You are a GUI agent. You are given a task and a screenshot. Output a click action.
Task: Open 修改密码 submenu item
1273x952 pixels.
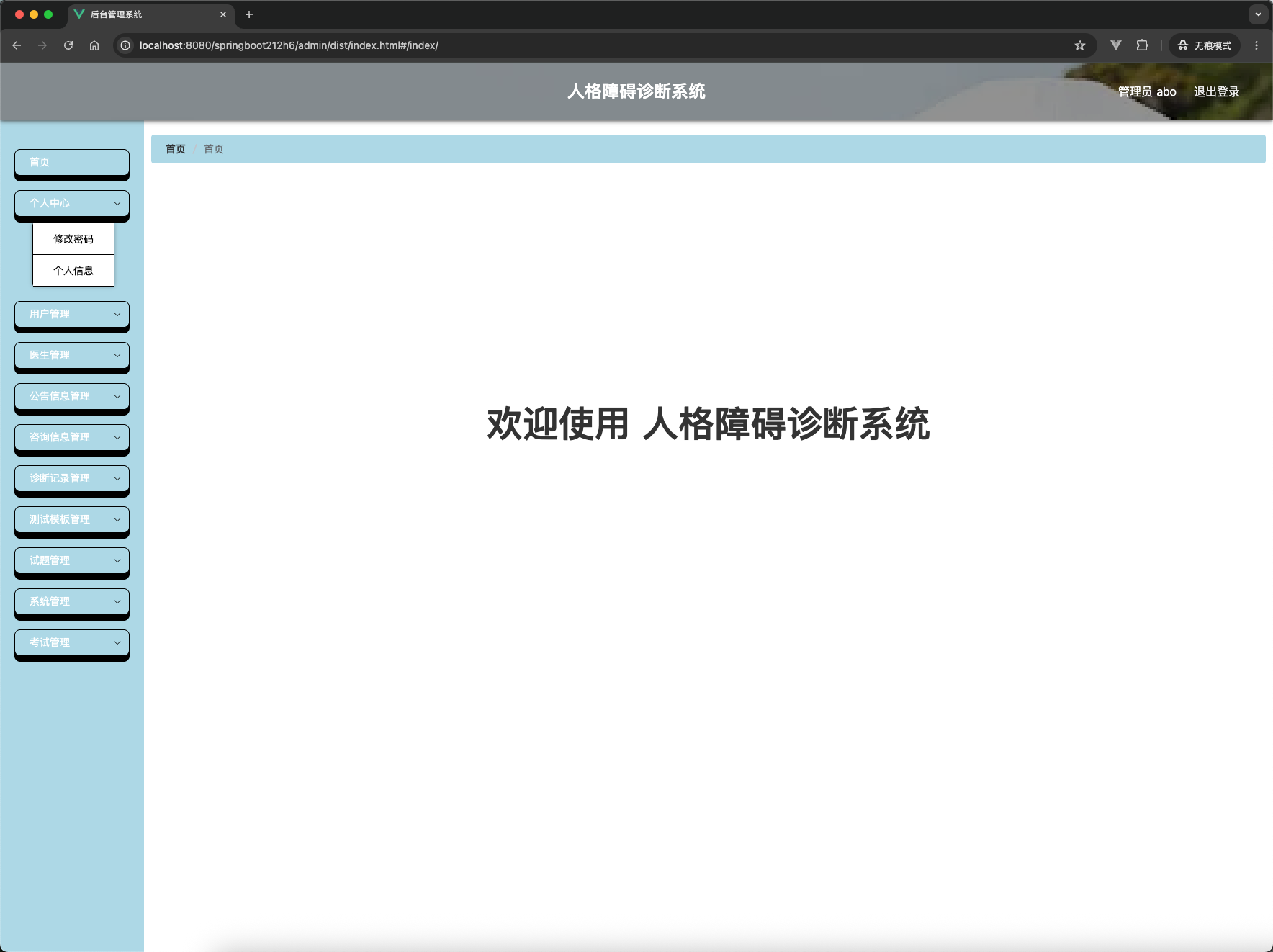pos(73,239)
